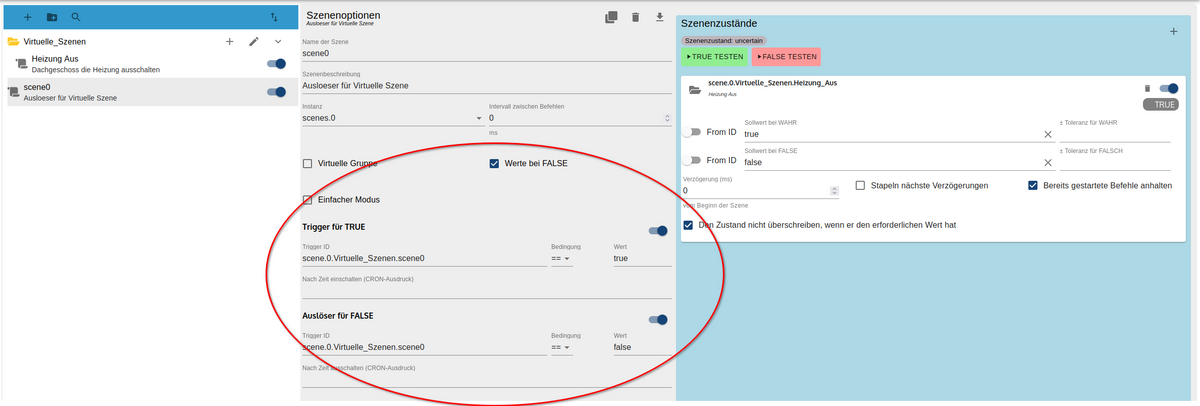Viewport: 1200px width, 406px height.
Task: Open Bedingung dropdown for the TRUE trigger
Action: coord(561,258)
